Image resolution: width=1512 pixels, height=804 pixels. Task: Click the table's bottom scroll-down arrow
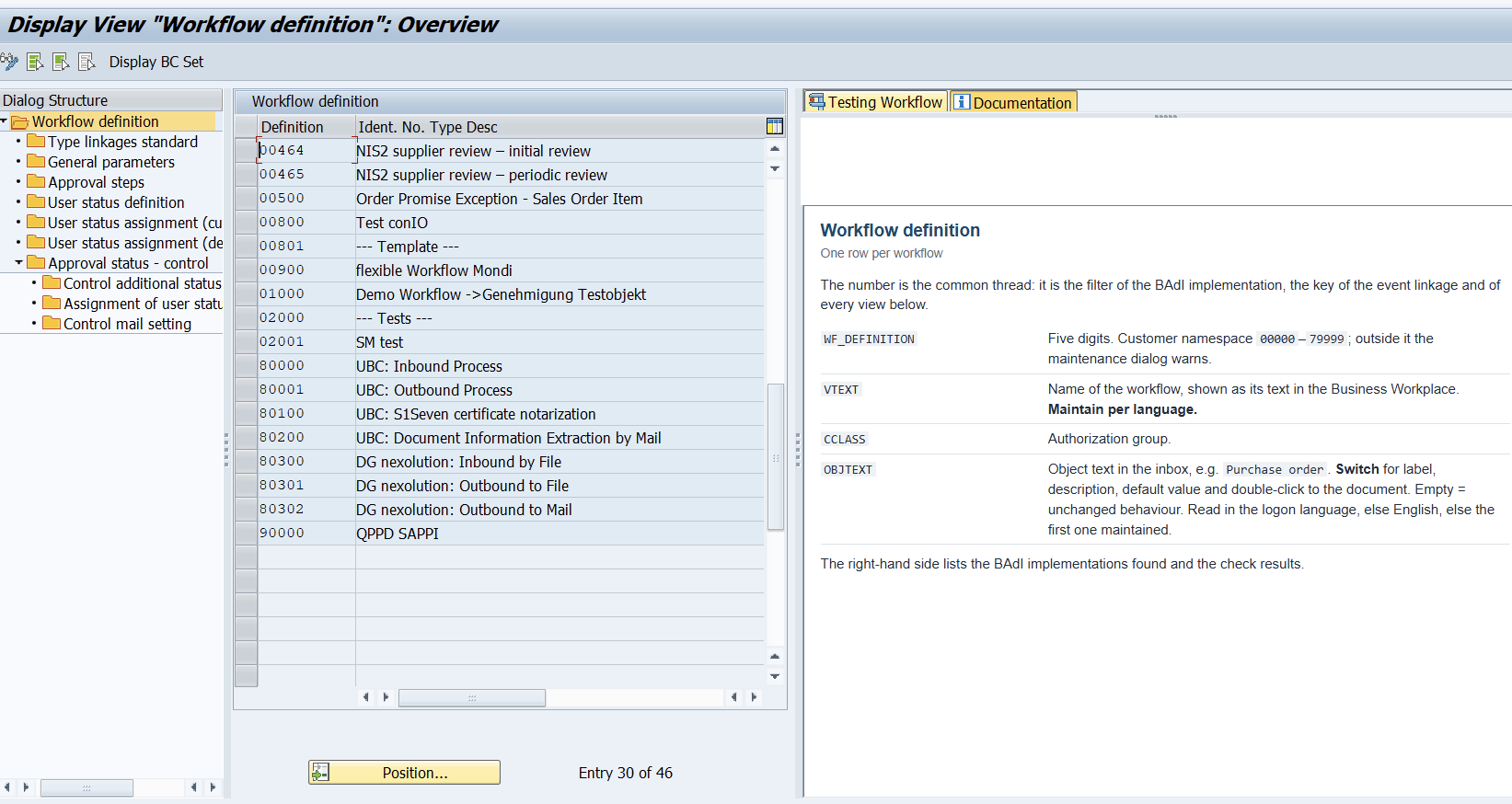click(775, 676)
